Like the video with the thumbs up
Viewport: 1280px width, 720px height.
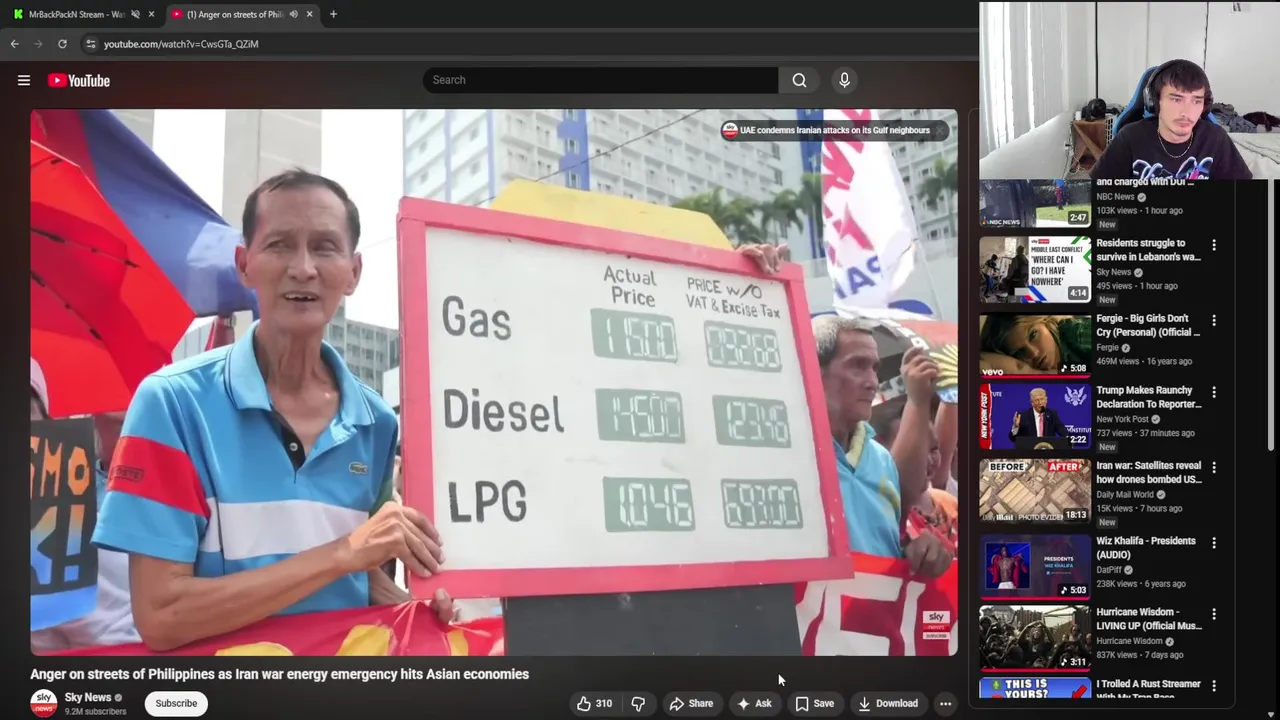click(594, 703)
